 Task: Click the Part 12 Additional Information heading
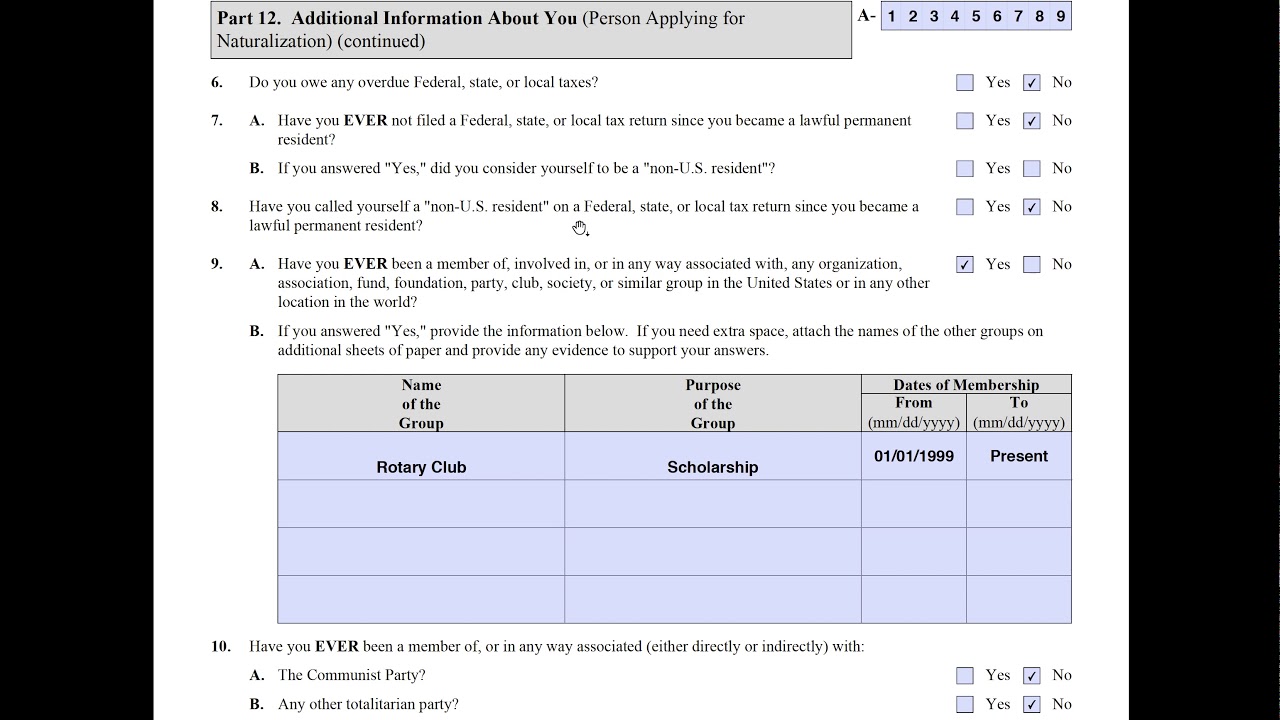(531, 30)
